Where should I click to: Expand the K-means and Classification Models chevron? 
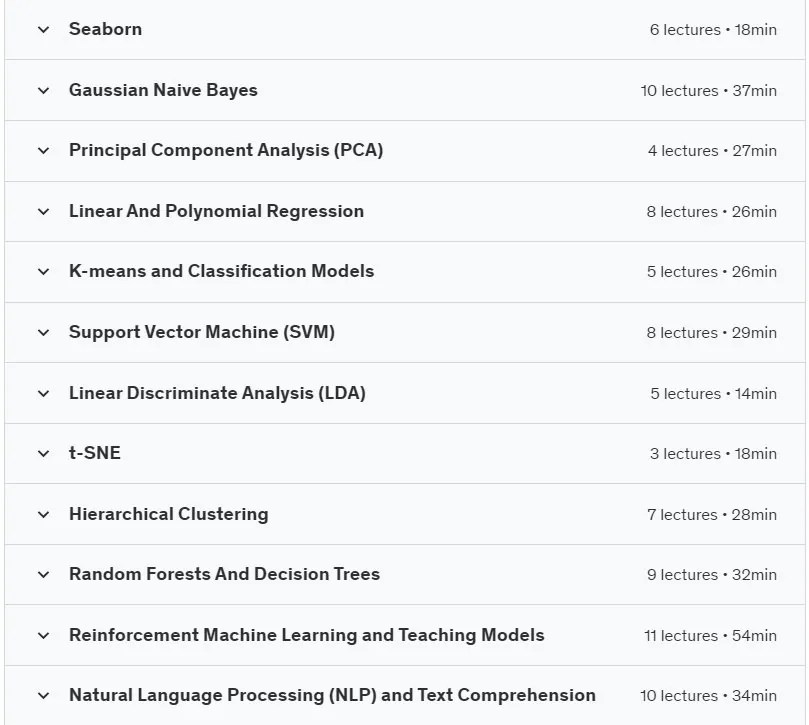(44, 272)
